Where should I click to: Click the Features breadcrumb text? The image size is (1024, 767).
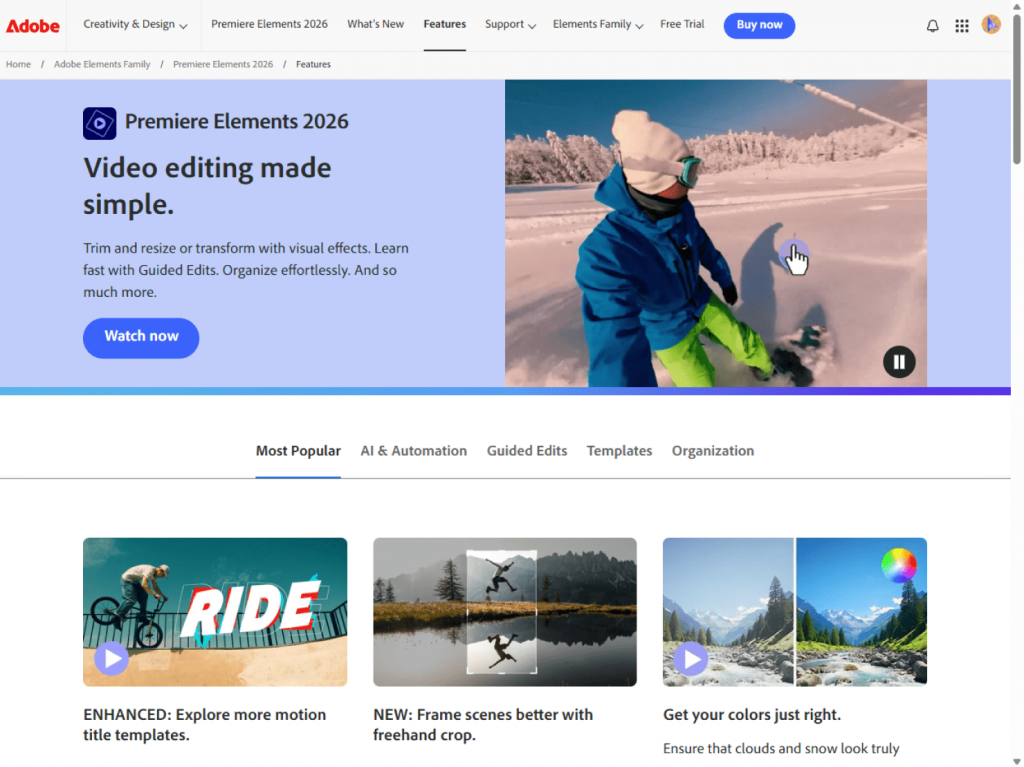point(313,64)
